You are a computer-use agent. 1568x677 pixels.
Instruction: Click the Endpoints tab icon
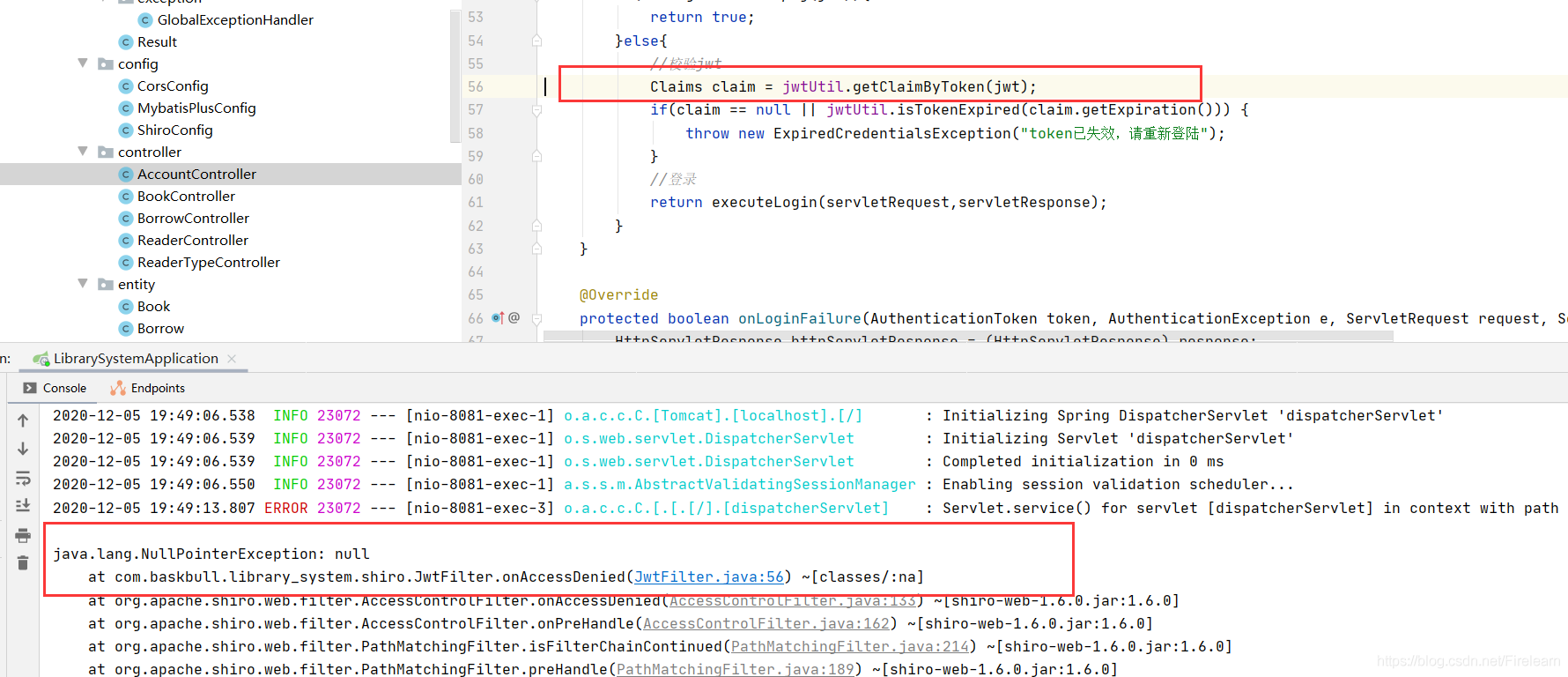coord(118,388)
